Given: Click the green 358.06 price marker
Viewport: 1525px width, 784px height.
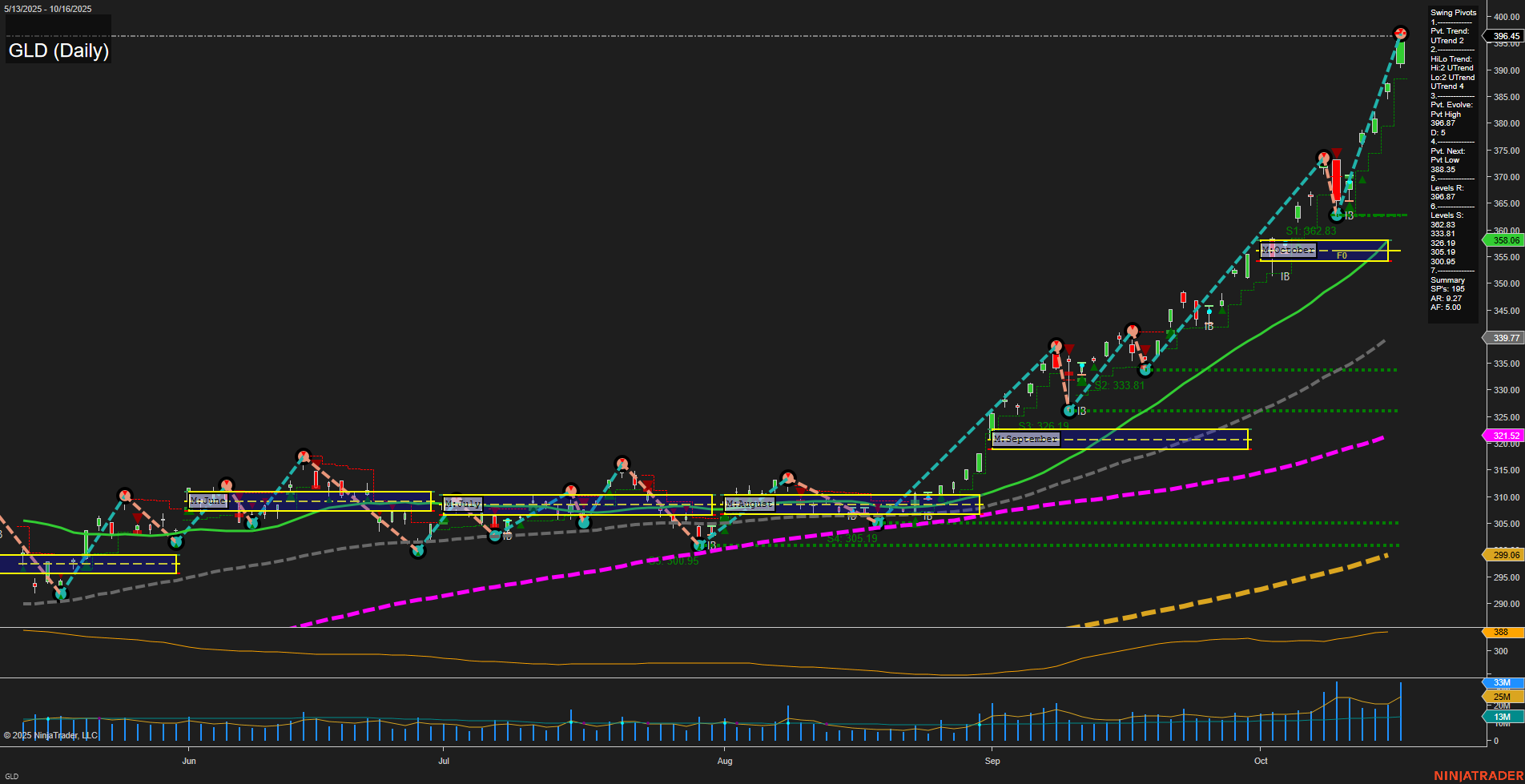Looking at the screenshot, I should click(x=1505, y=240).
